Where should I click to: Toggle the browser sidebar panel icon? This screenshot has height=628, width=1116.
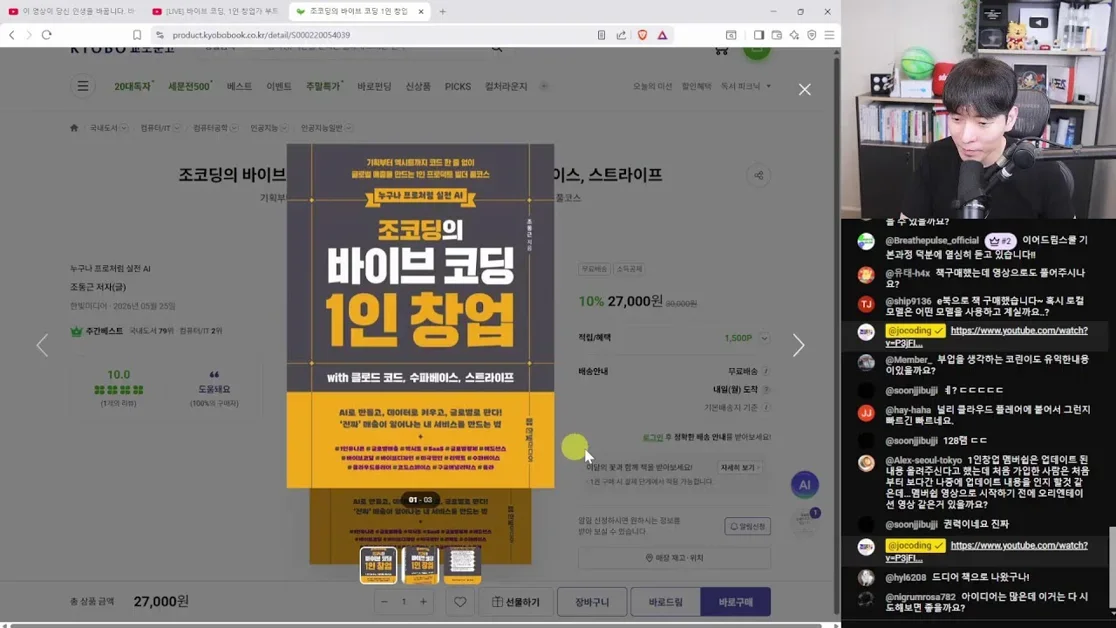coord(759,35)
